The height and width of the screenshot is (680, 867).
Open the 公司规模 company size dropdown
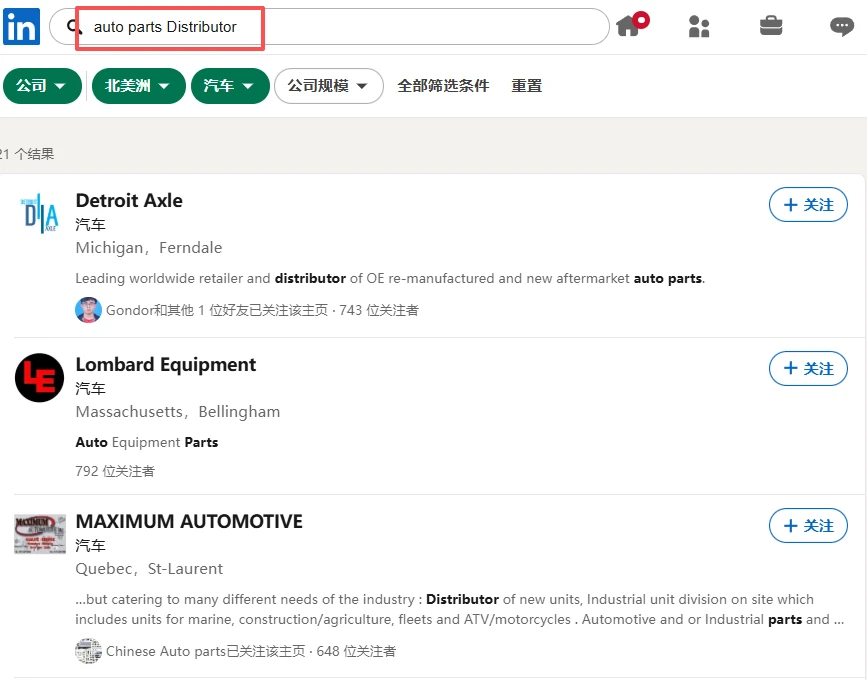[328, 86]
